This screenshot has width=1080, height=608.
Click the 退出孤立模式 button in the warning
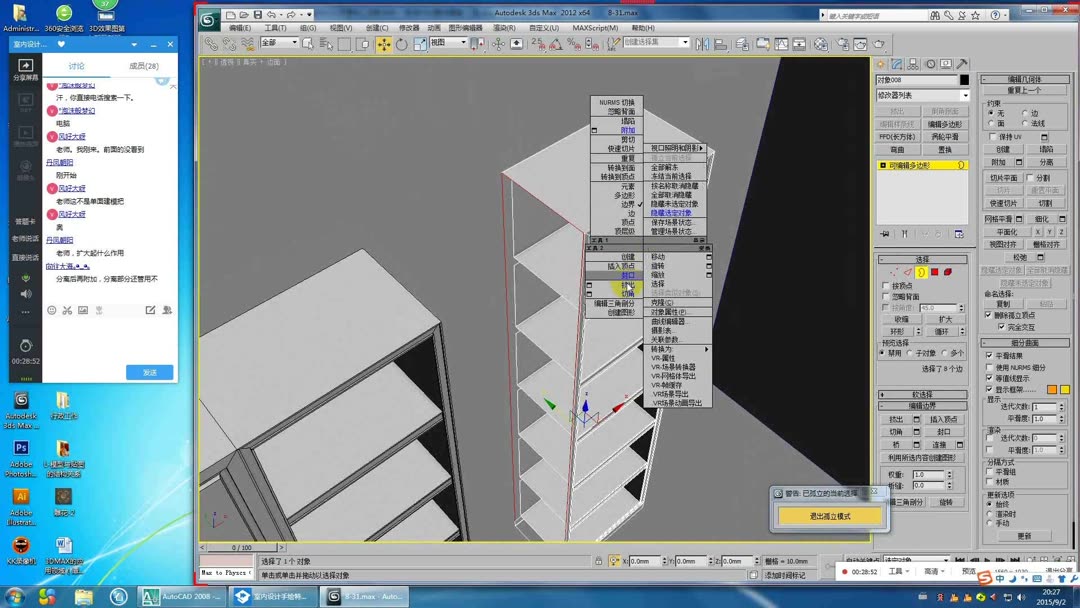pyautogui.click(x=831, y=515)
